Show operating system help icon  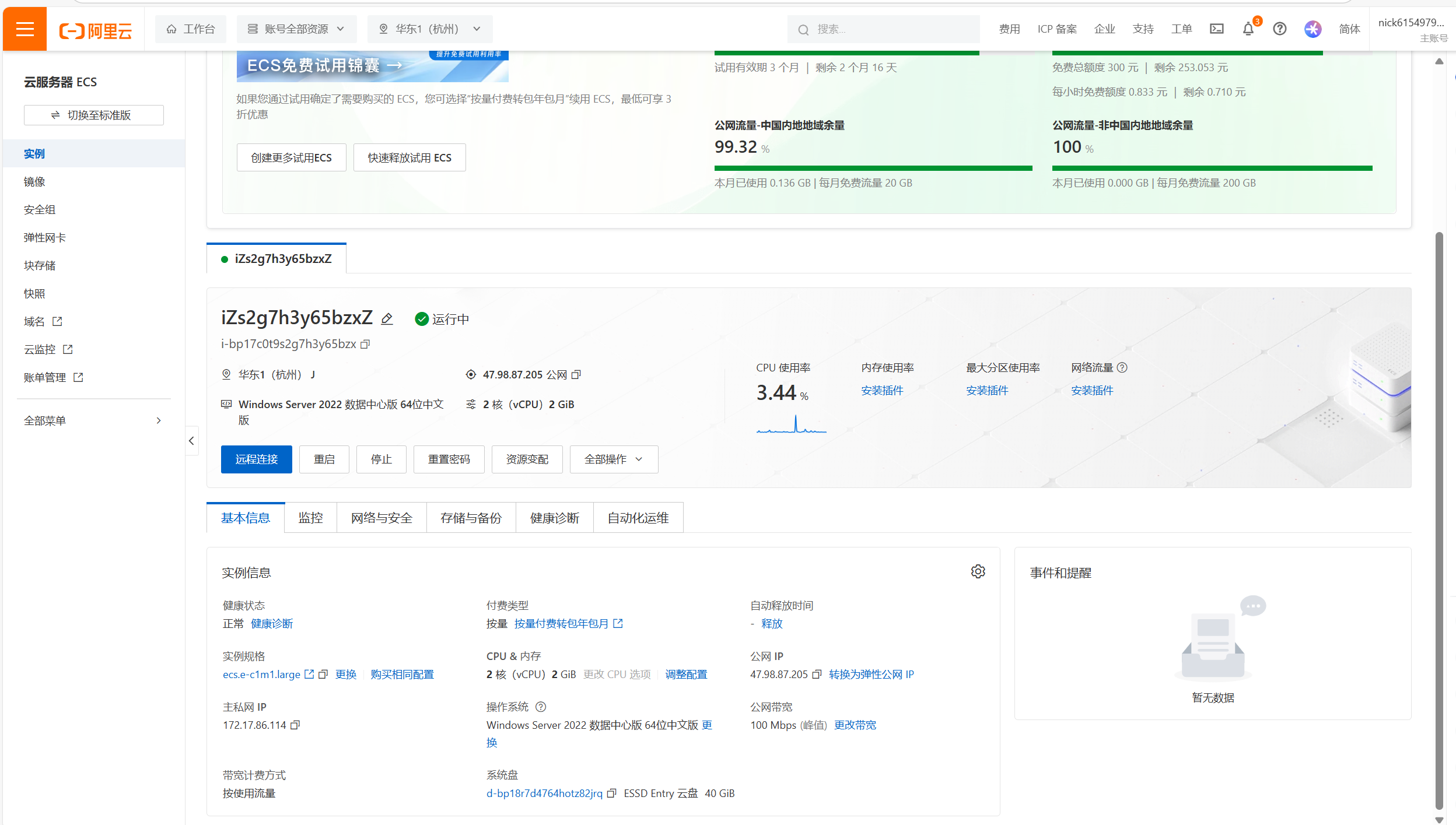point(541,707)
